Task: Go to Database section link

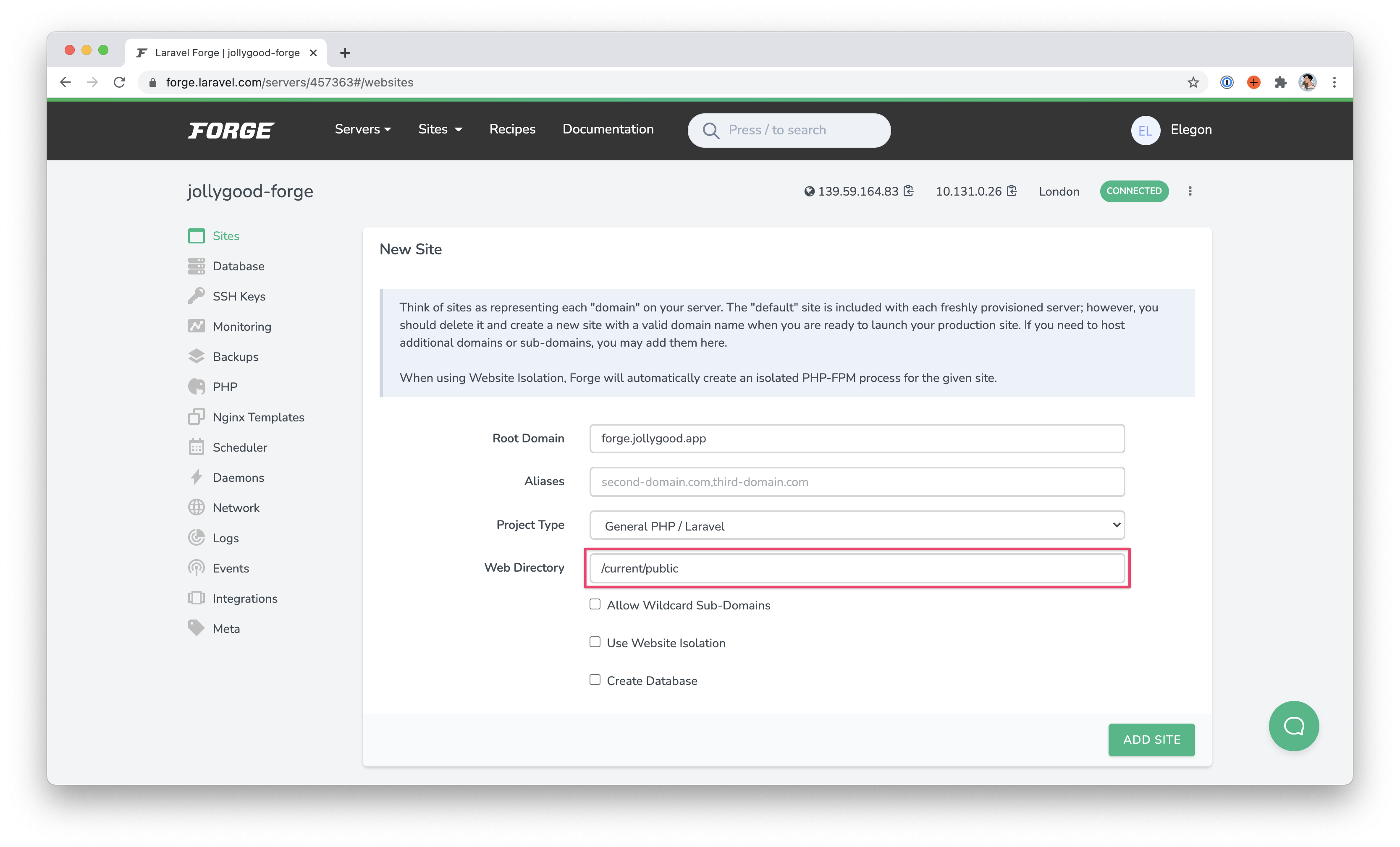Action: 238,266
